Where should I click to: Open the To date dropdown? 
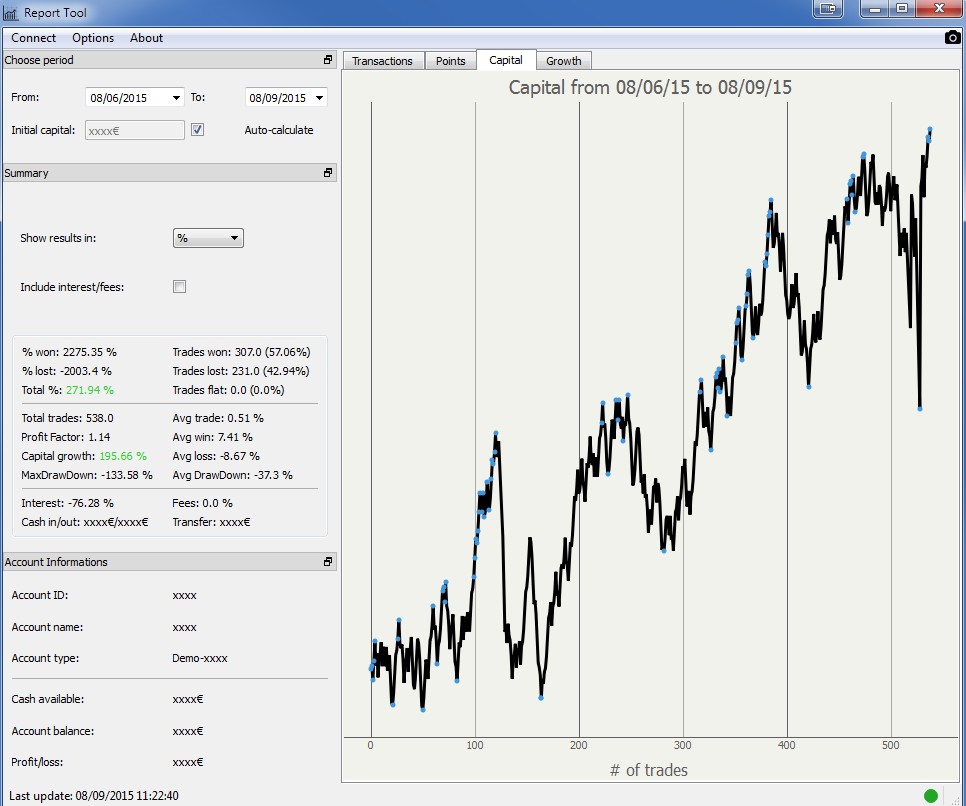(x=319, y=98)
